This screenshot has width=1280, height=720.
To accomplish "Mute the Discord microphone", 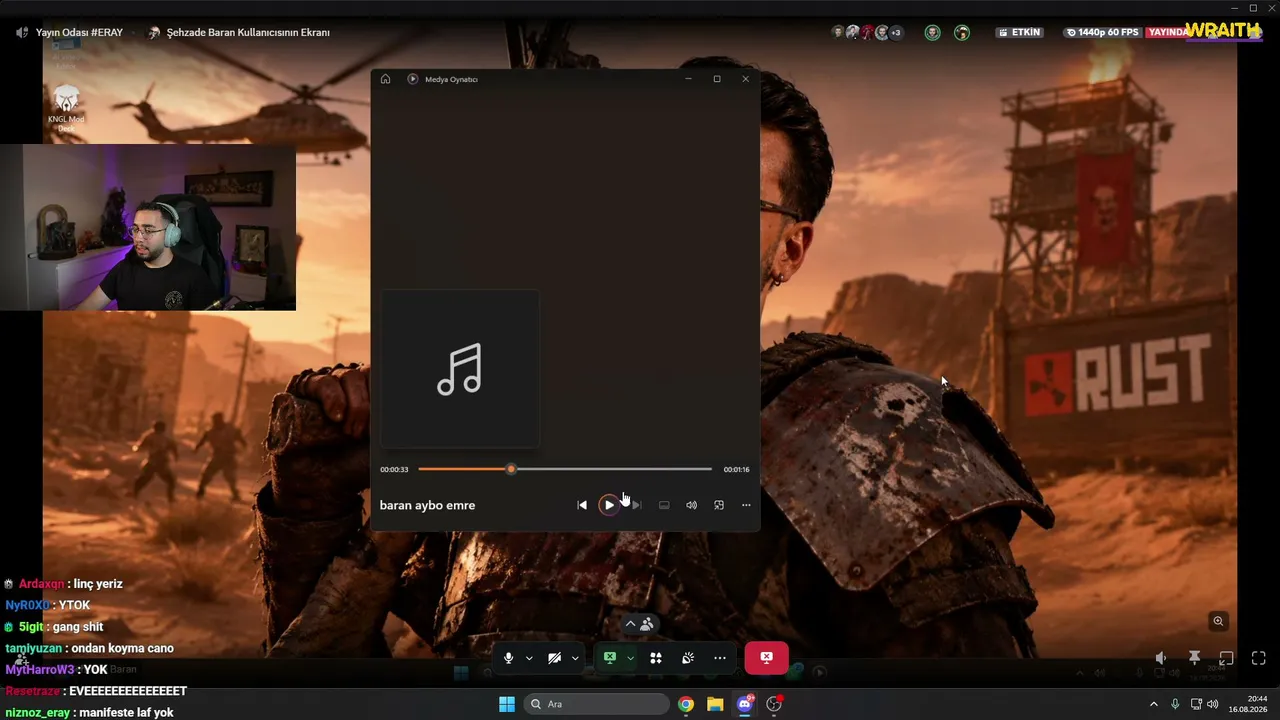I will [x=508, y=658].
